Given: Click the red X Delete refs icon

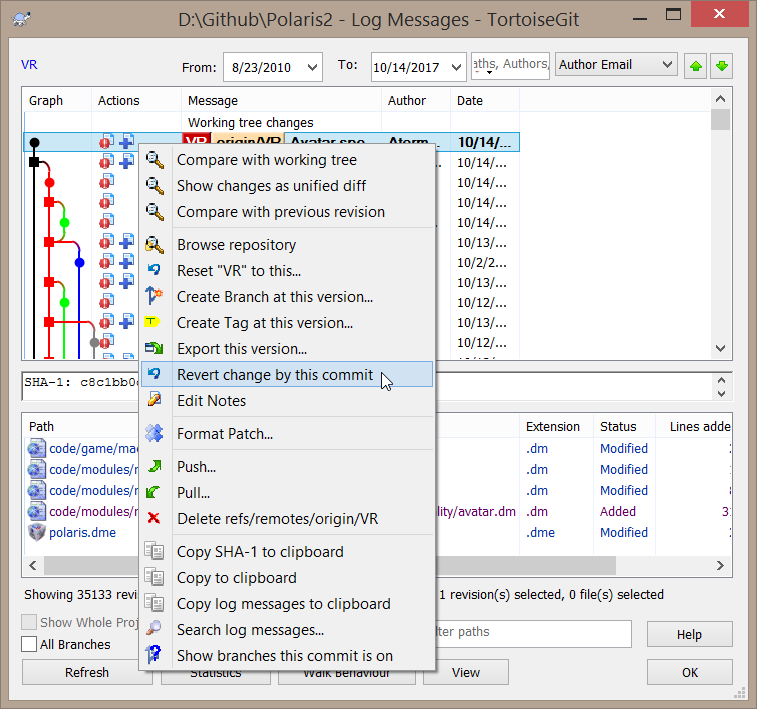Looking at the screenshot, I should [x=154, y=518].
